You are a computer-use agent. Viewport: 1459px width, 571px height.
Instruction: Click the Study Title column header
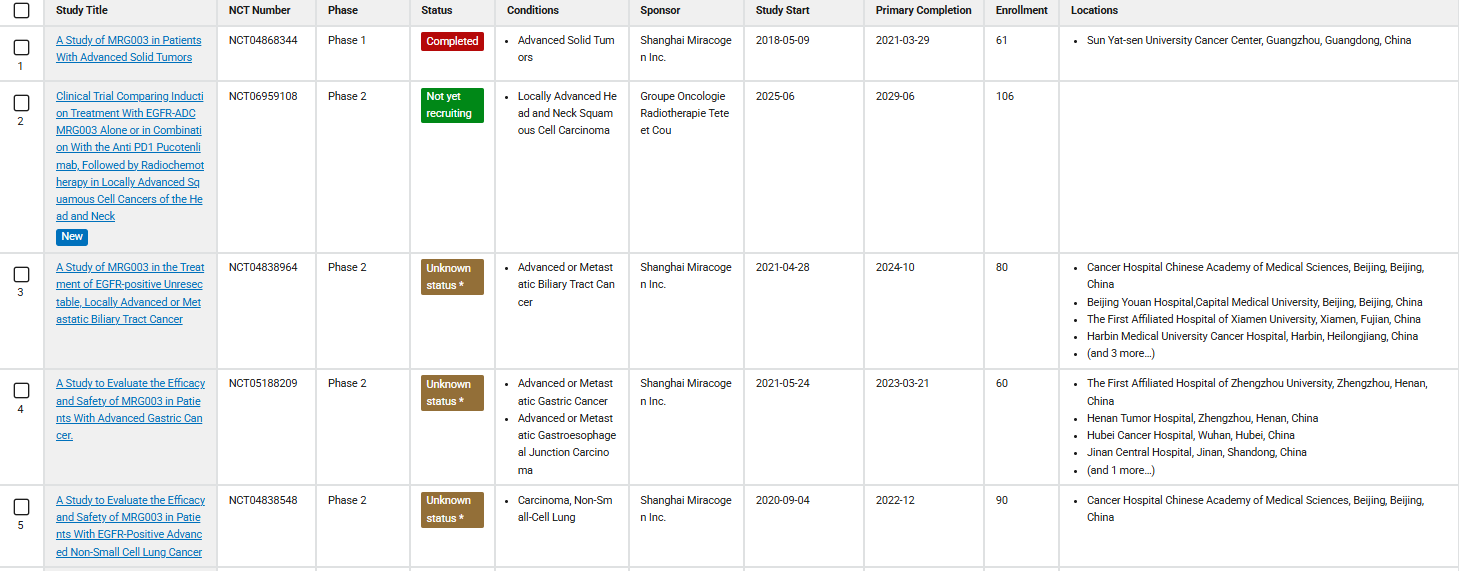[x=82, y=11]
